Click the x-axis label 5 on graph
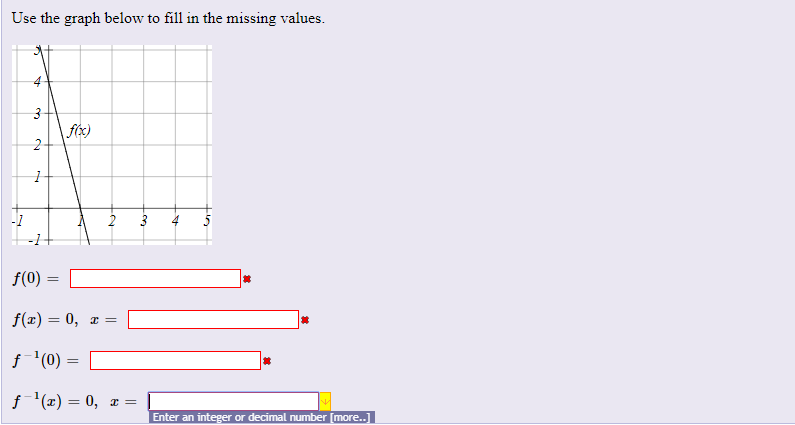This screenshot has width=795, height=425. [207, 221]
